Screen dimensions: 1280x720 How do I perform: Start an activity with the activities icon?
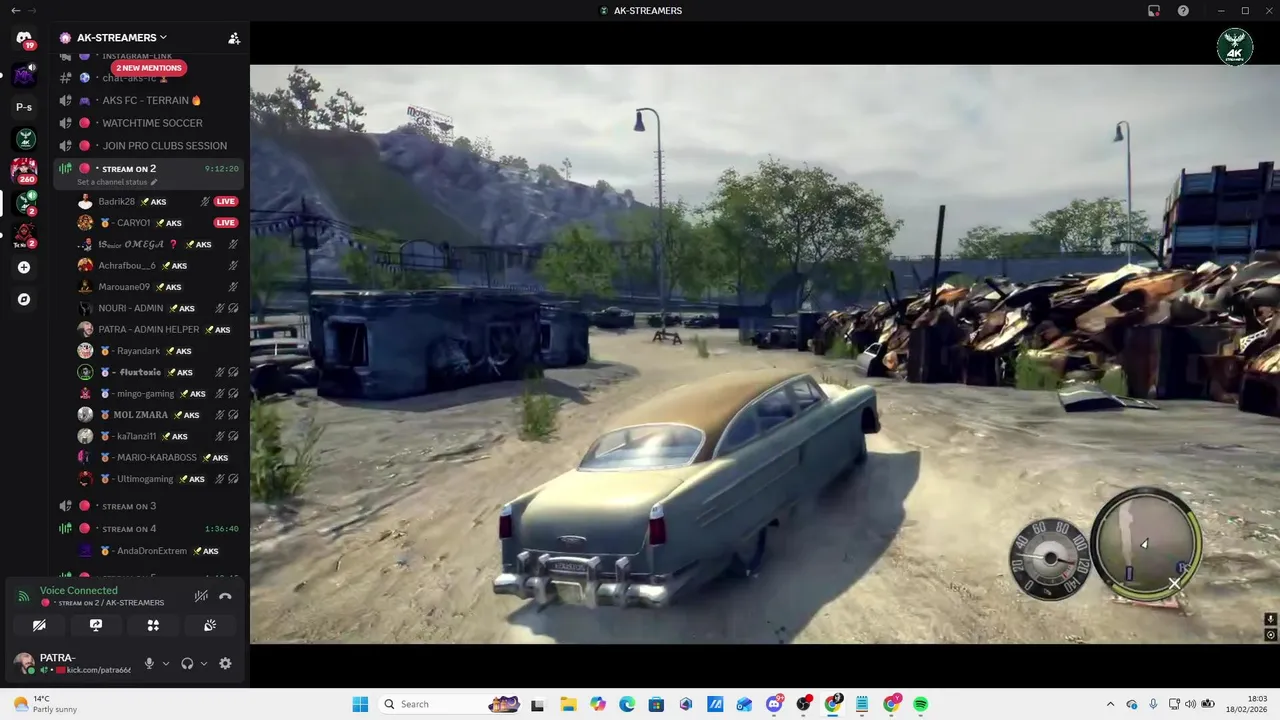[x=153, y=625]
